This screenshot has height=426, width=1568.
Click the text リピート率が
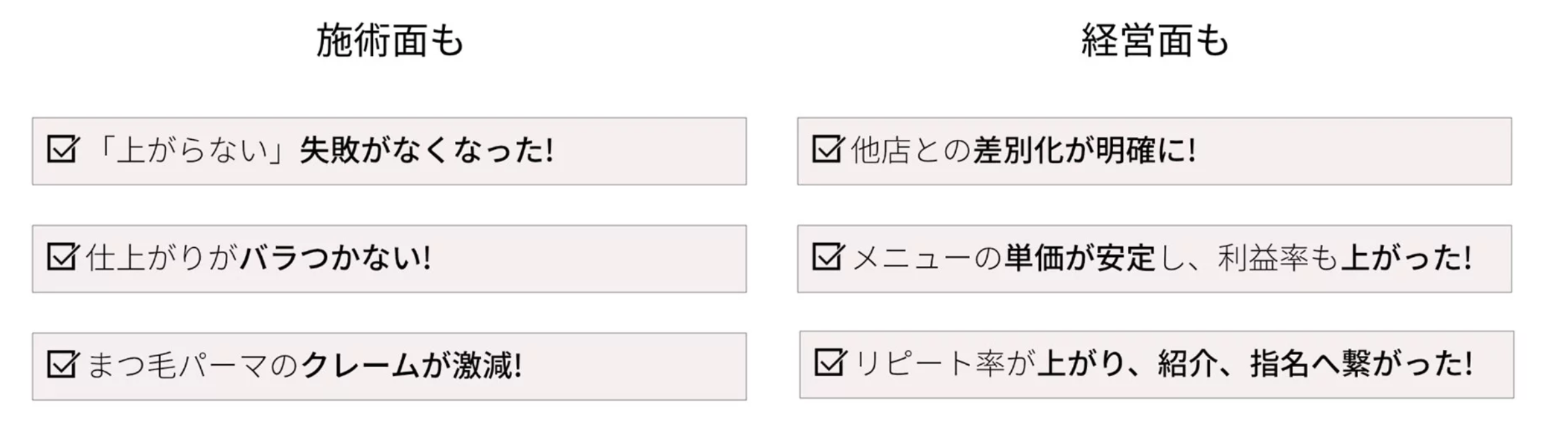point(944,364)
